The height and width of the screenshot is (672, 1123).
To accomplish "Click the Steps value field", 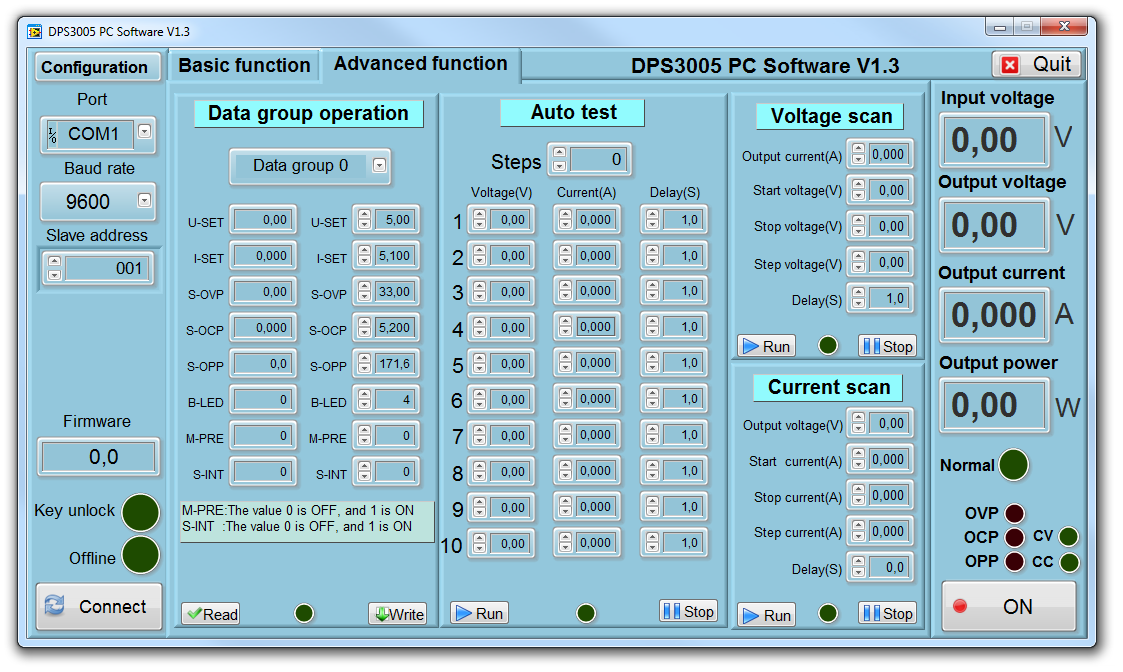I will (597, 159).
